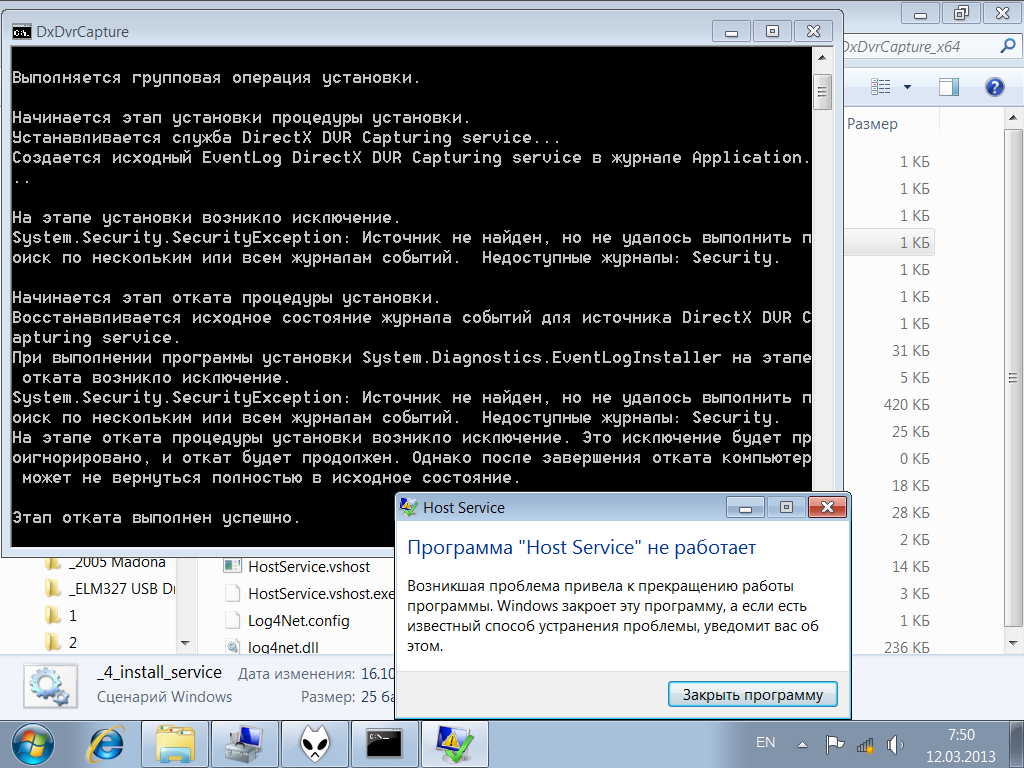Image resolution: width=1024 pixels, height=768 pixels.
Task: Click the 'Размер' column header
Action: click(x=872, y=124)
